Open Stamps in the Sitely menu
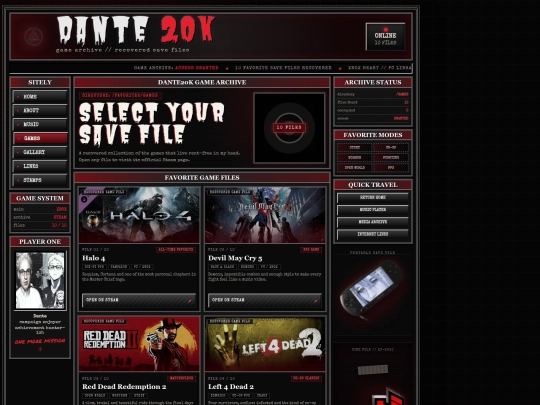 coord(40,180)
